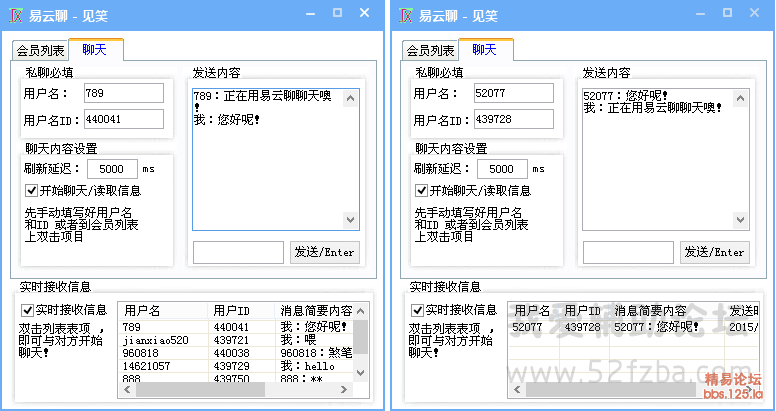Click message cell 我：hello

[308, 366]
